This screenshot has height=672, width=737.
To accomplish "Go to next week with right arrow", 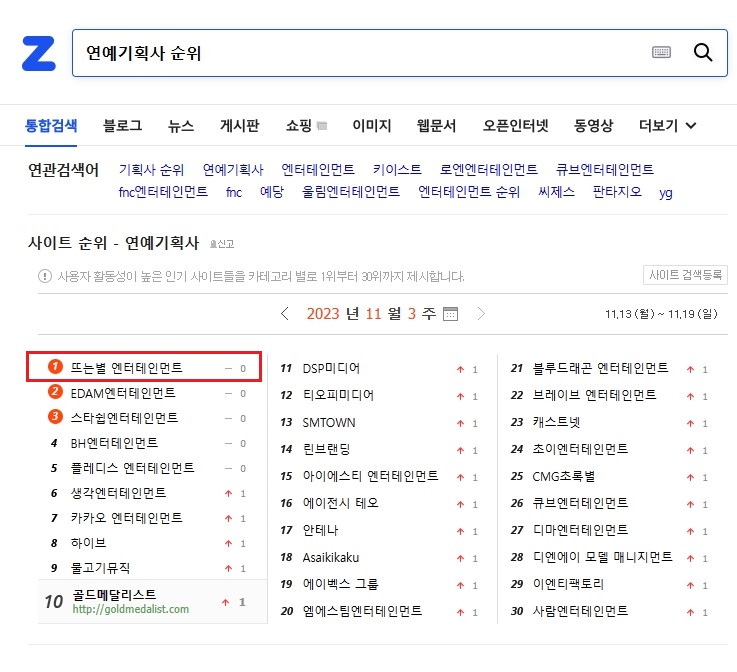I will tap(481, 313).
